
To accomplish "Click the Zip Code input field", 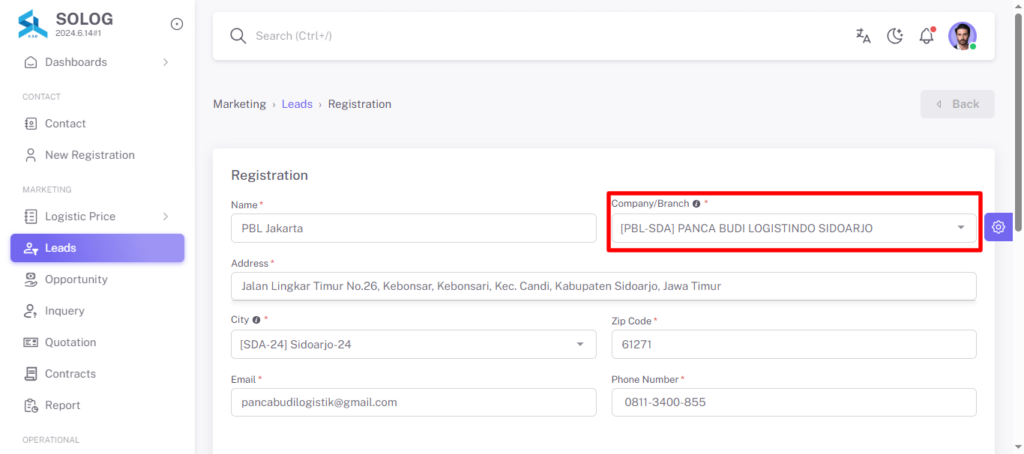I will [794, 344].
